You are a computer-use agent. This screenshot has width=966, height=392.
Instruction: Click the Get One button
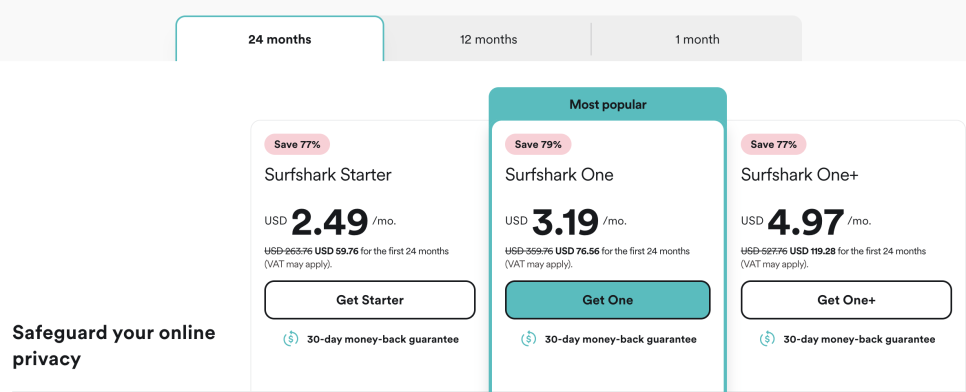click(x=607, y=300)
